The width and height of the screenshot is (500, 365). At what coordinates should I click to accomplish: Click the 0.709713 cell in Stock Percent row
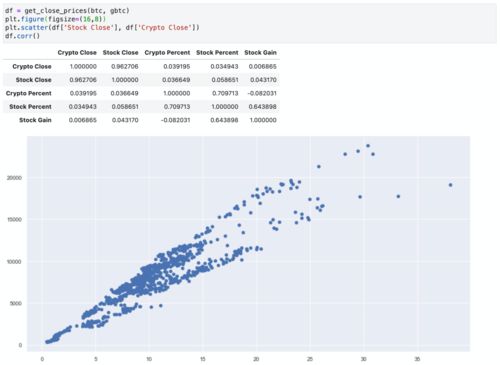click(177, 107)
